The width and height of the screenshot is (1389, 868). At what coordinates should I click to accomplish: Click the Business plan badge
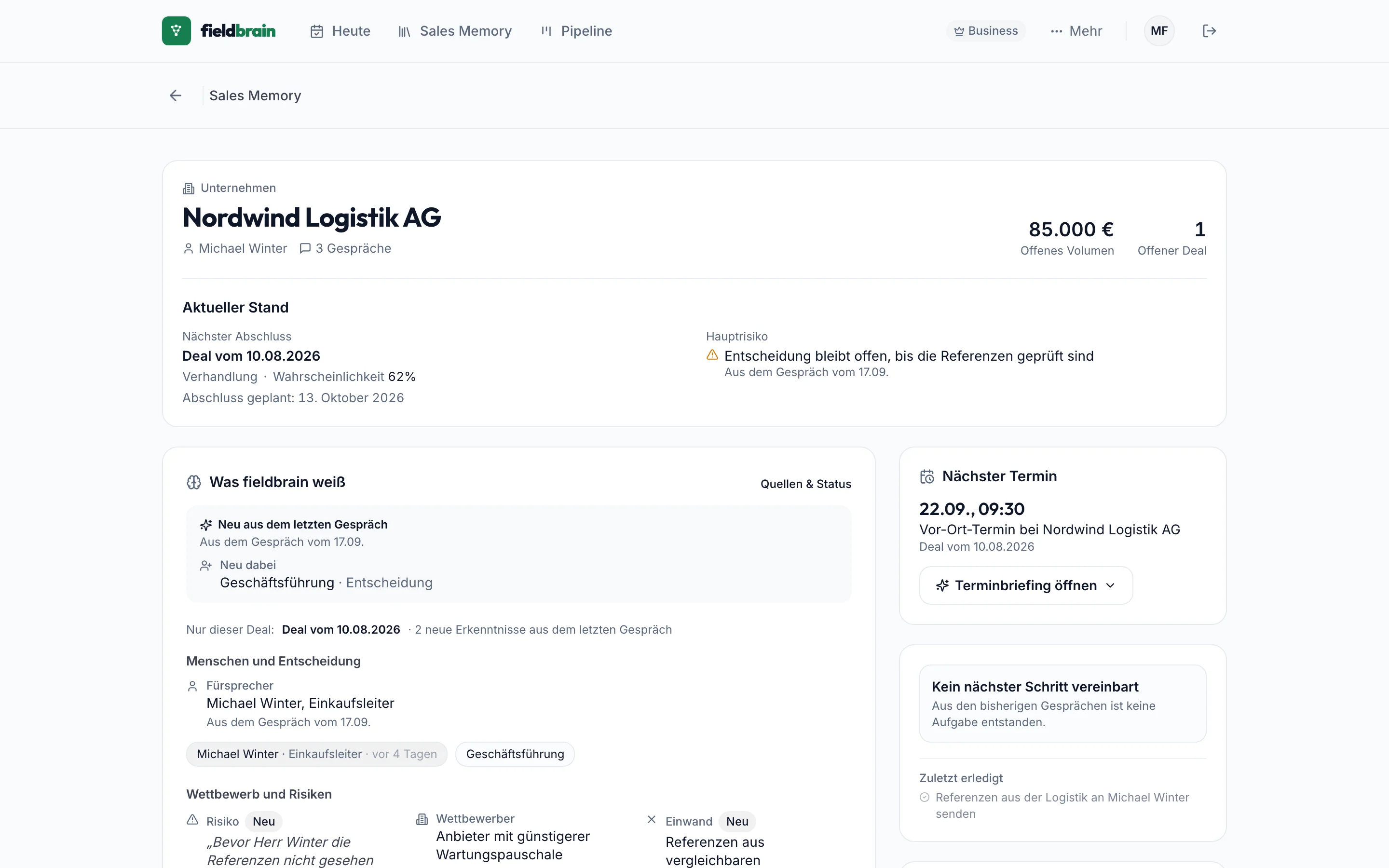985,31
